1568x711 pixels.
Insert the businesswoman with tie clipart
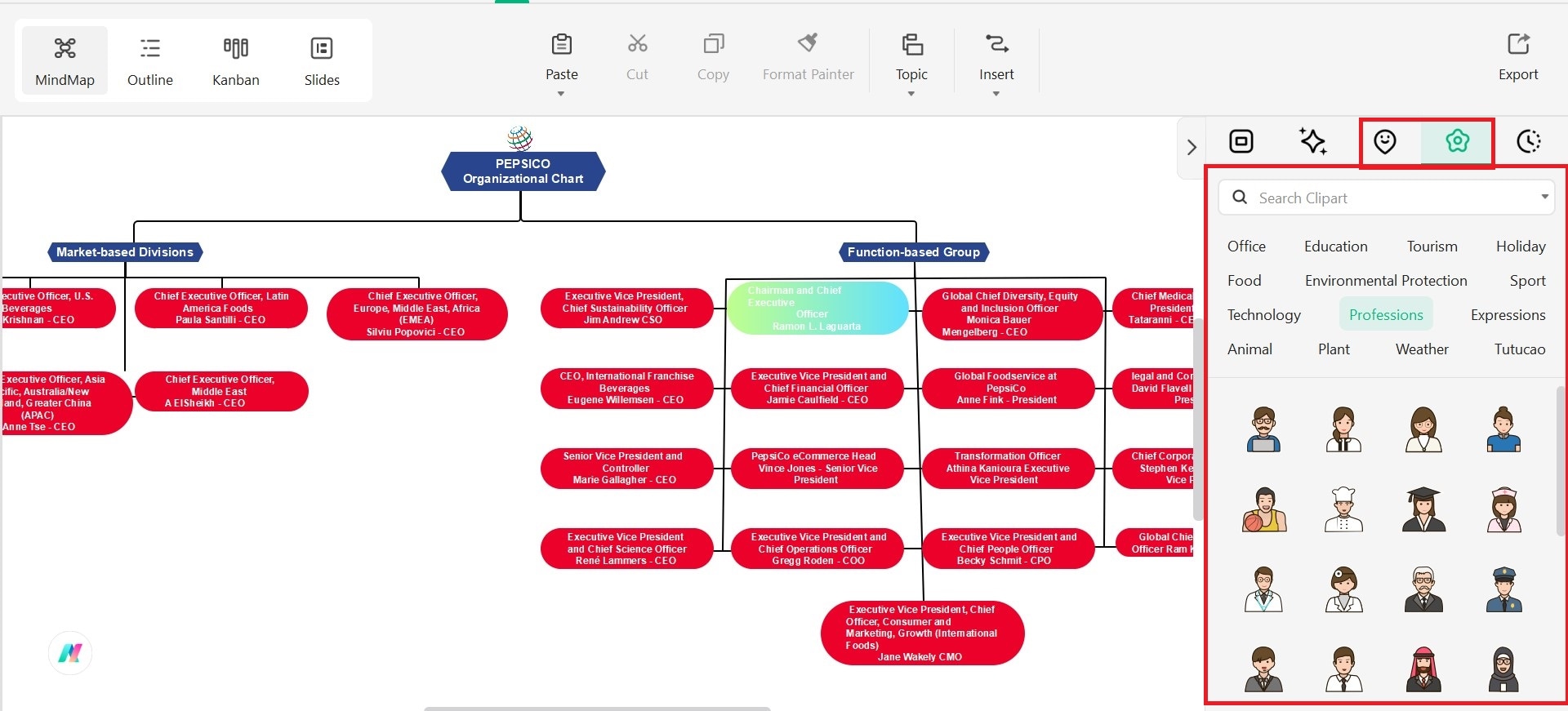tap(1343, 429)
